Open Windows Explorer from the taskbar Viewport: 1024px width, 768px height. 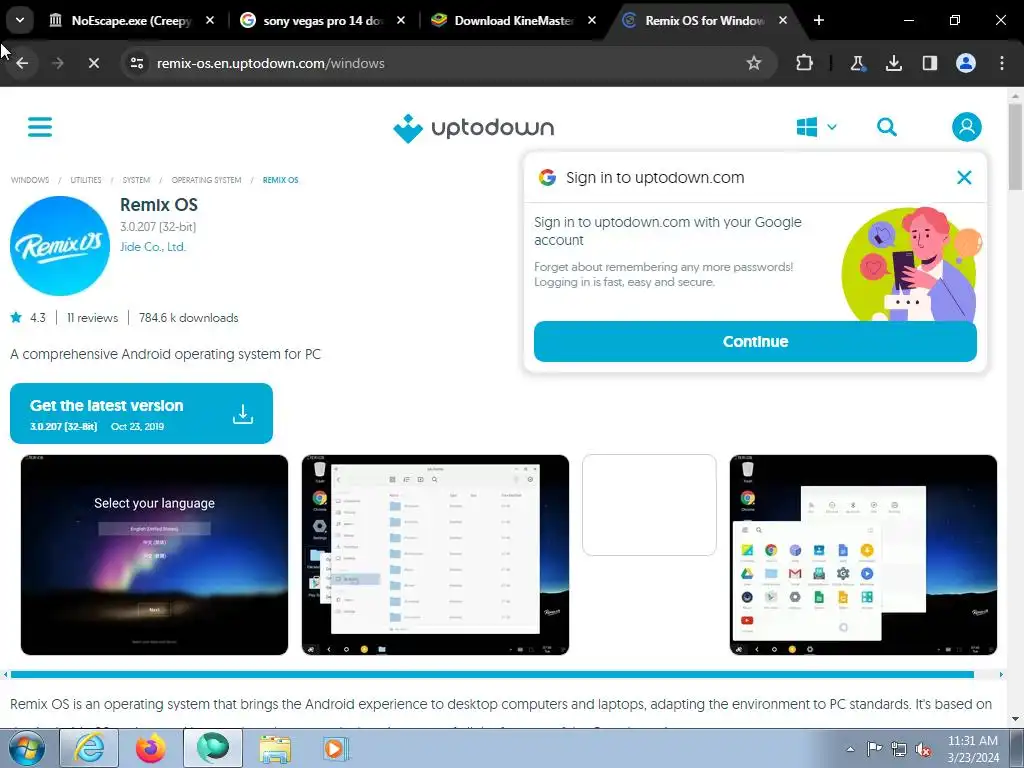click(x=276, y=748)
